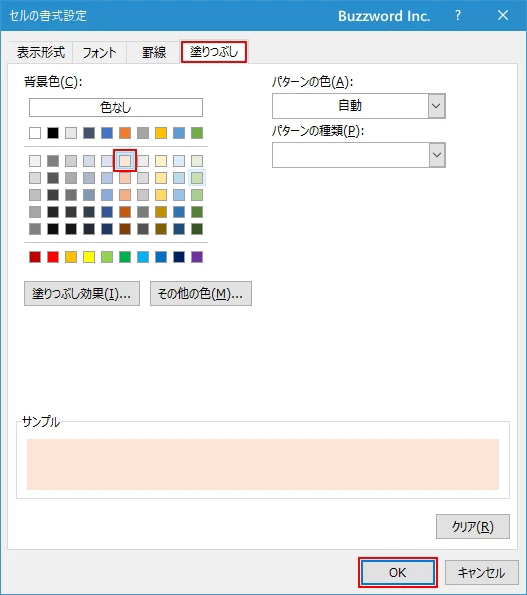Select the black color swatch
The width and height of the screenshot is (527, 595).
(x=53, y=133)
